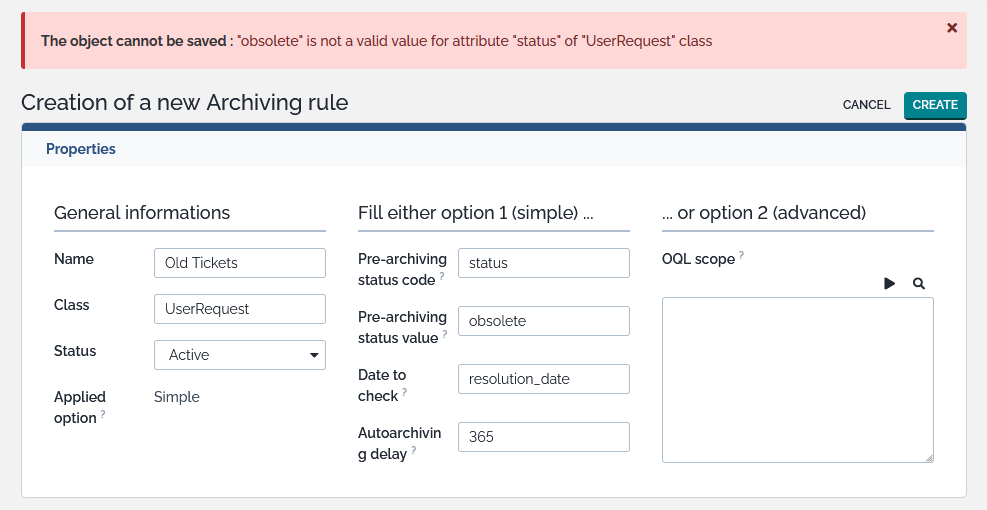Click the Name field containing Old Tickets
987x510 pixels.
240,263
